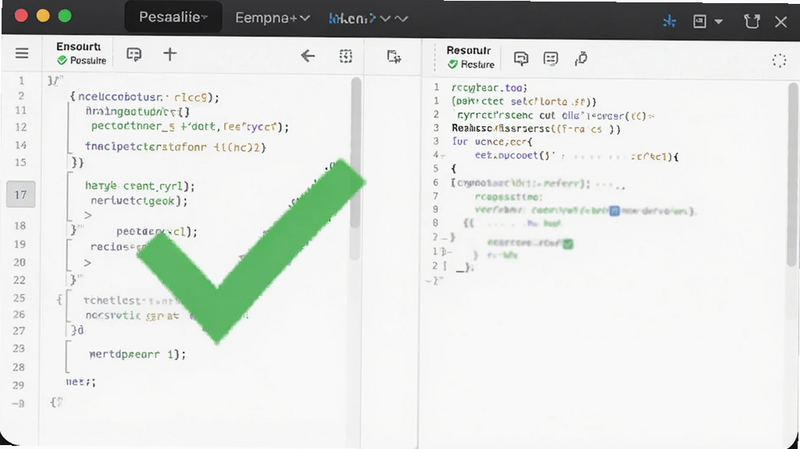Click the dashed circle icon at far right
Image resolution: width=800 pixels, height=449 pixels.
pos(779,61)
